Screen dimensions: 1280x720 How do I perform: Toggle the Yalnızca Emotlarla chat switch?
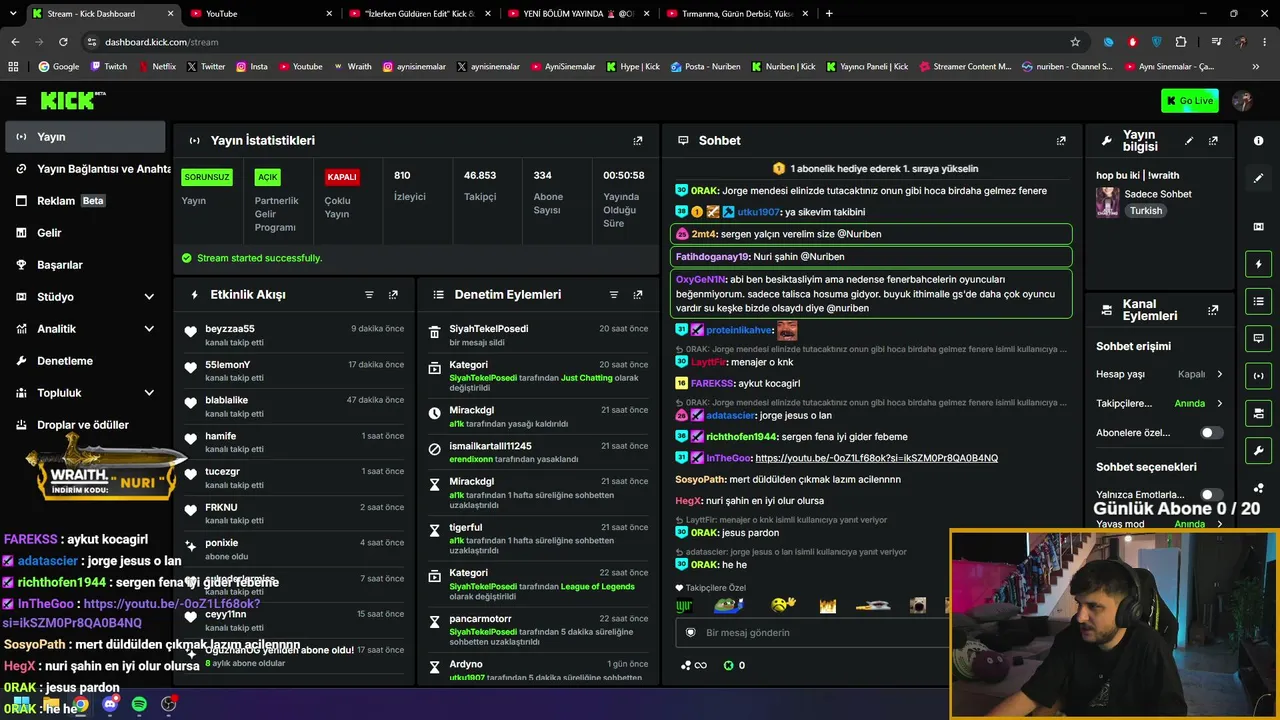pyautogui.click(x=1211, y=495)
